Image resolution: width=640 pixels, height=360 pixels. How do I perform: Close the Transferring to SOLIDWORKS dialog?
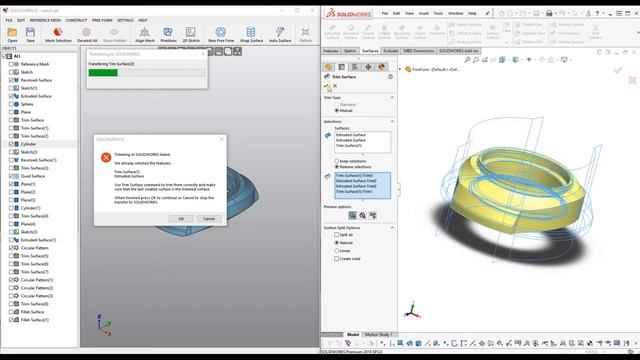202,54
